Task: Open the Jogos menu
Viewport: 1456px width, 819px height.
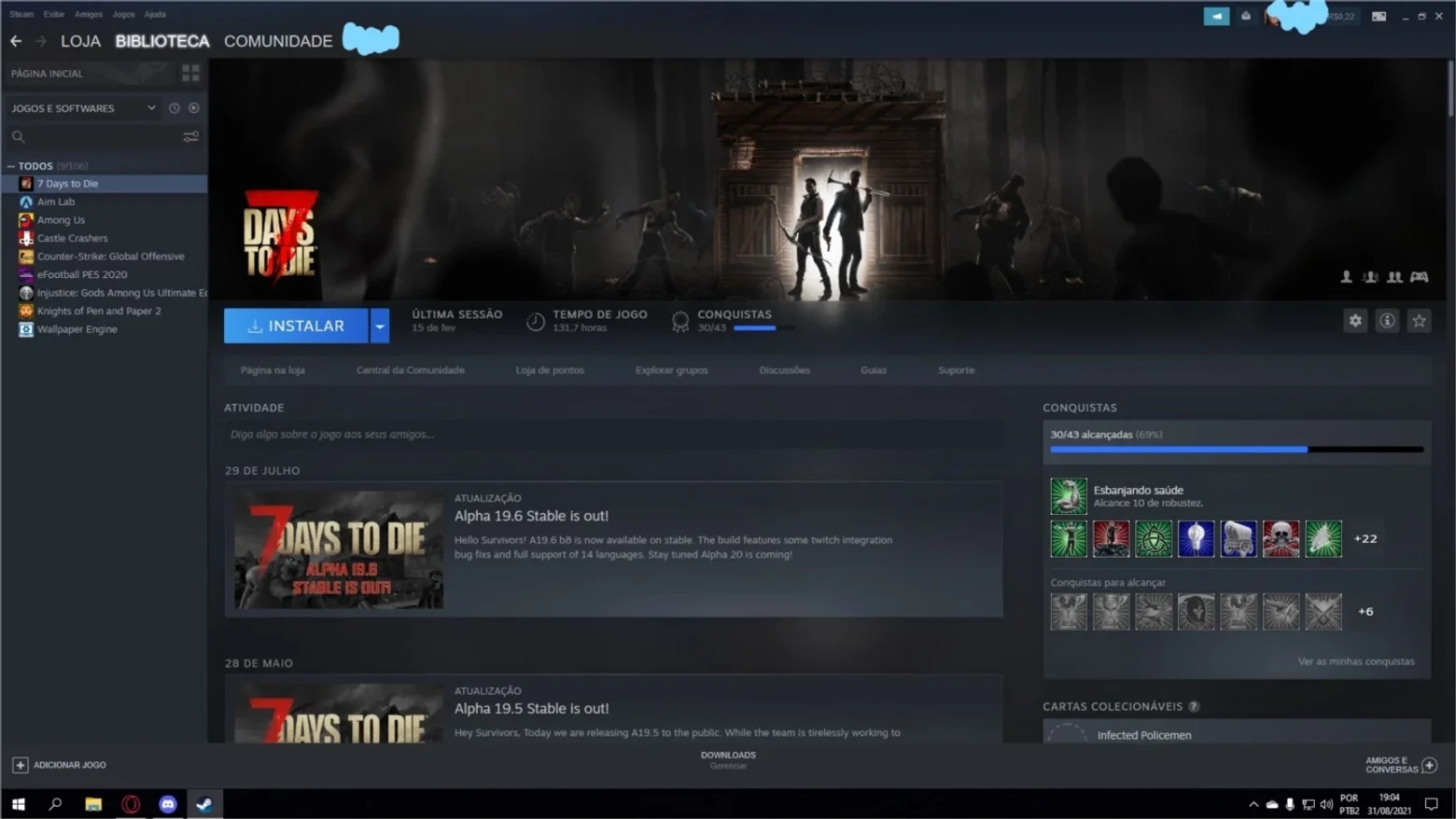Action: (x=123, y=14)
